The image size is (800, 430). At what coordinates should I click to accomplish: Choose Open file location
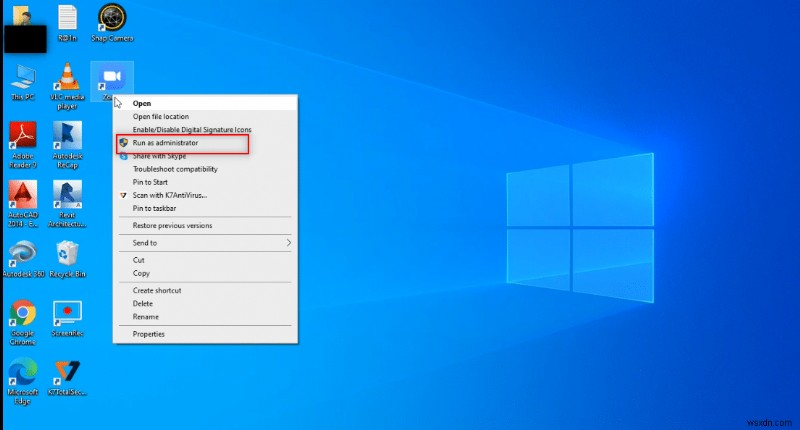point(205,116)
